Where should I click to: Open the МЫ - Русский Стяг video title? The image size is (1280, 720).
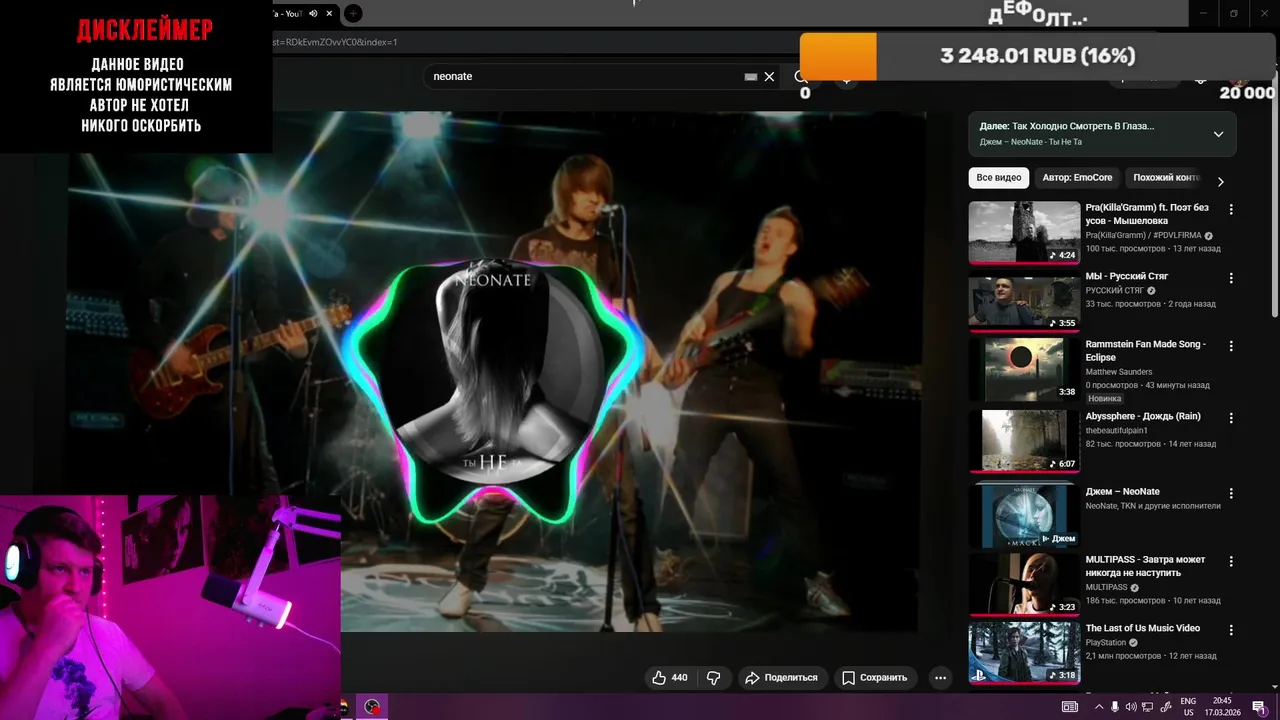(x=1126, y=276)
